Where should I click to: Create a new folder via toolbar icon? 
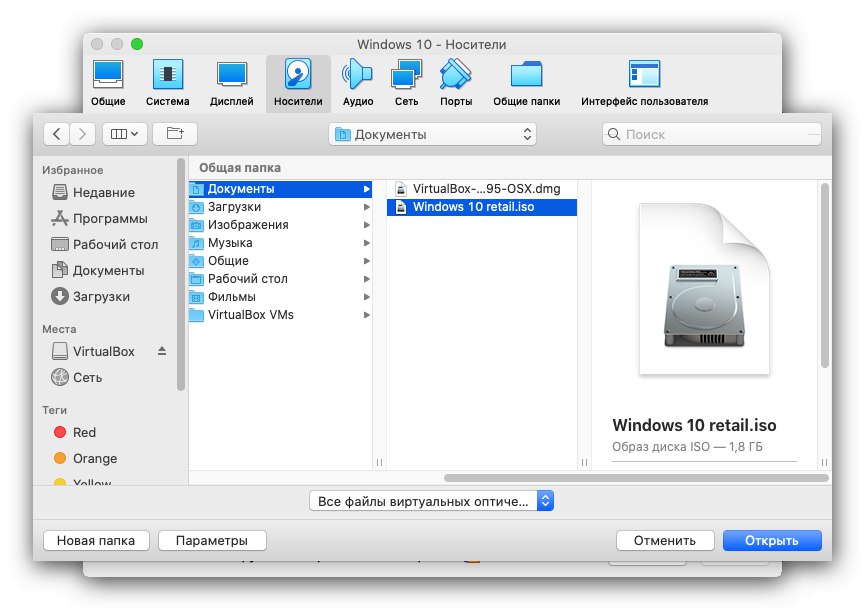pyautogui.click(x=175, y=134)
